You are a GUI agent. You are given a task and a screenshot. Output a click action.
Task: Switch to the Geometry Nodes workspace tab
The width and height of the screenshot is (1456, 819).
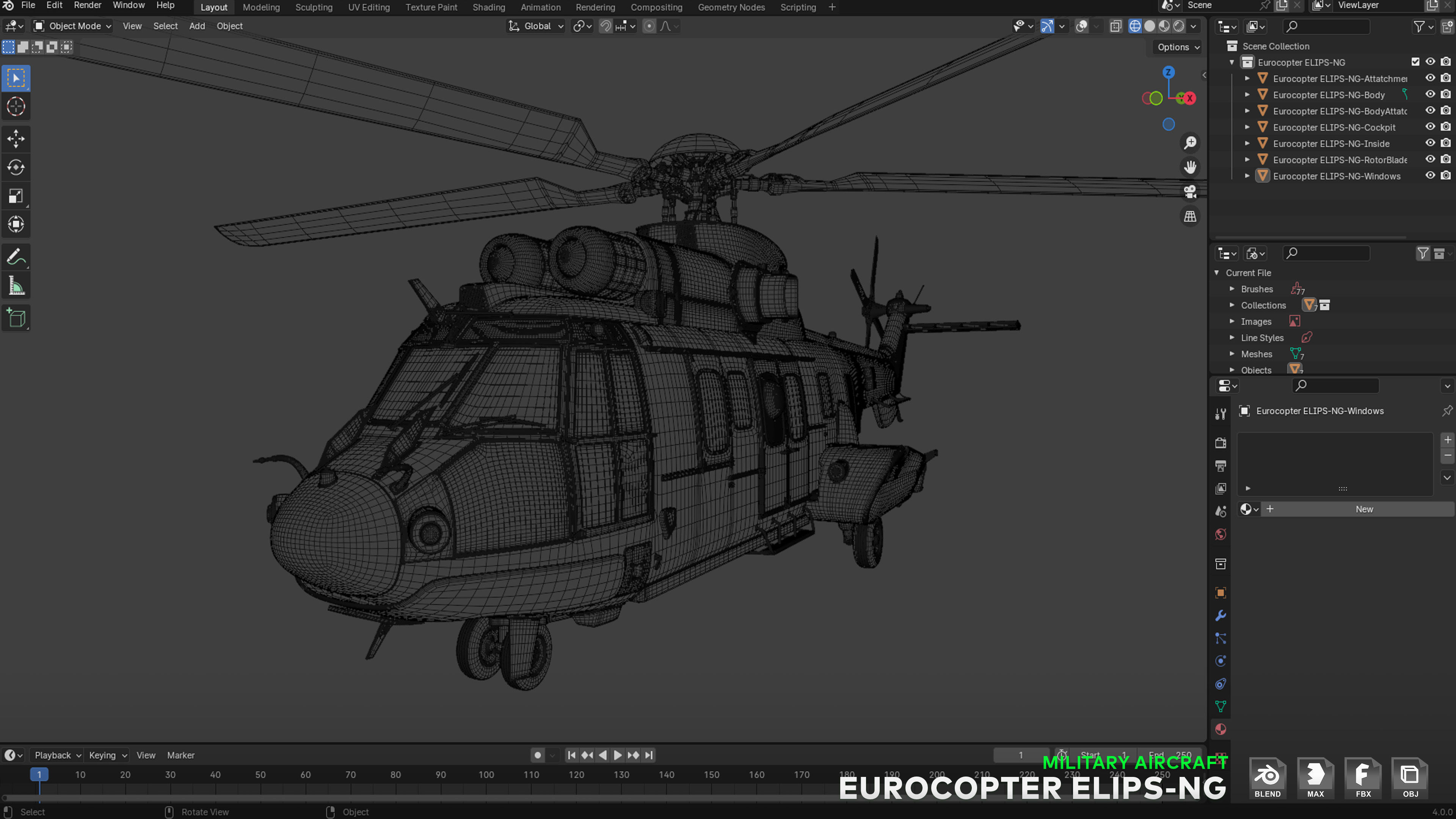(x=731, y=7)
